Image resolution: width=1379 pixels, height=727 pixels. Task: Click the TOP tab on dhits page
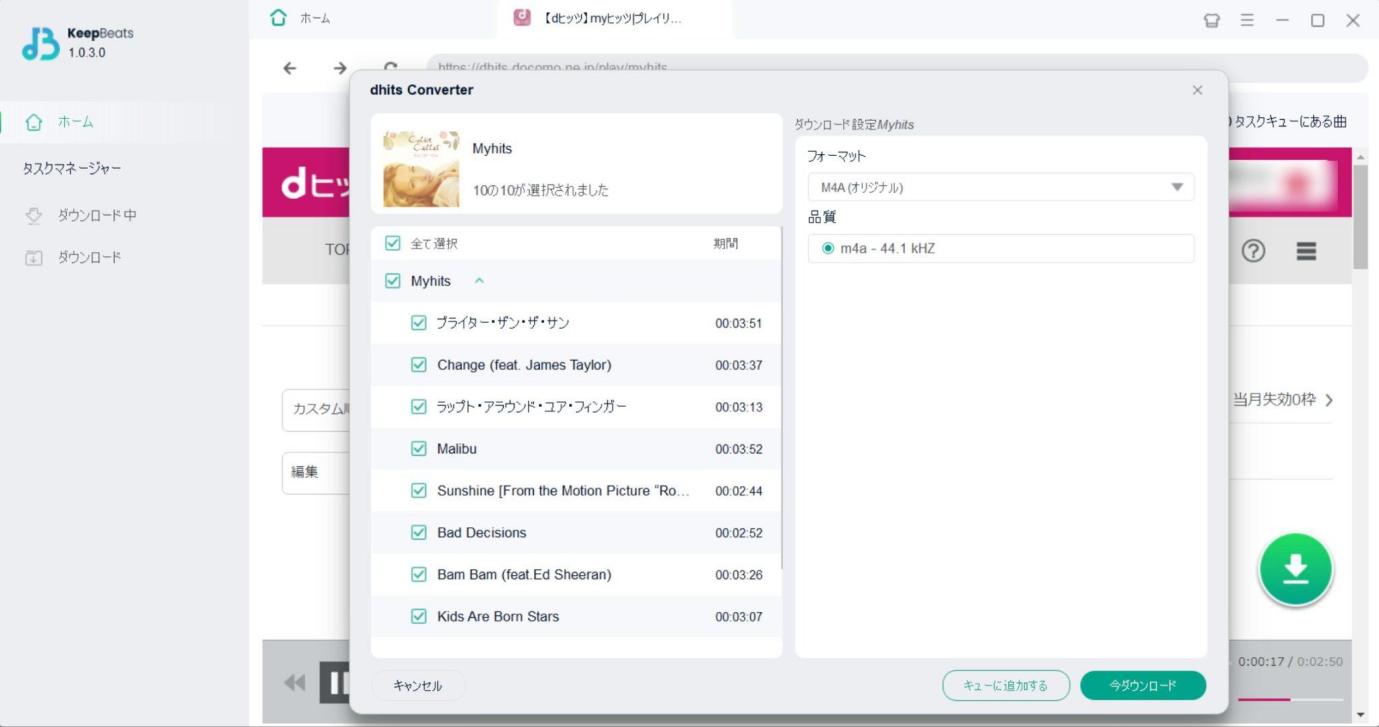point(337,250)
